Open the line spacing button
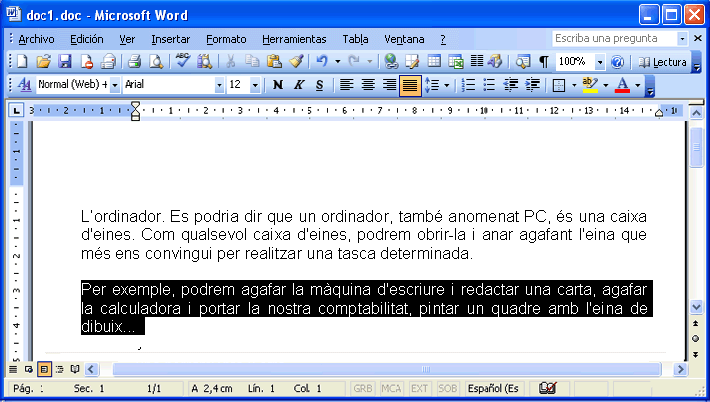The height and width of the screenshot is (402, 710). 432,85
